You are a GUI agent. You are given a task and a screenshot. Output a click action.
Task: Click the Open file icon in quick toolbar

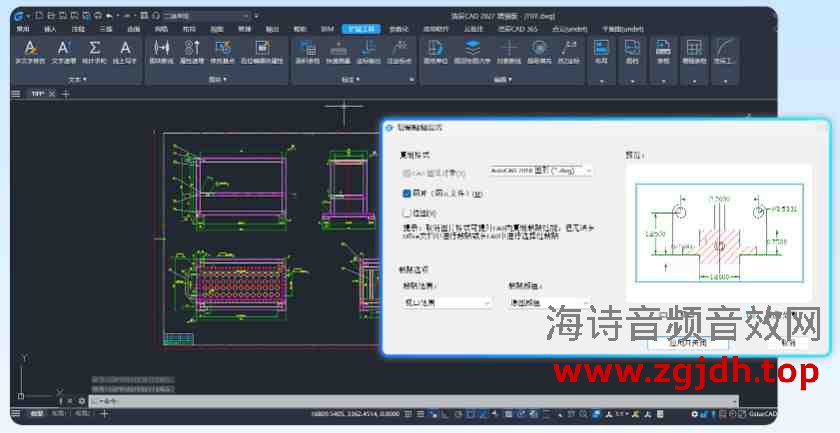[x=50, y=16]
